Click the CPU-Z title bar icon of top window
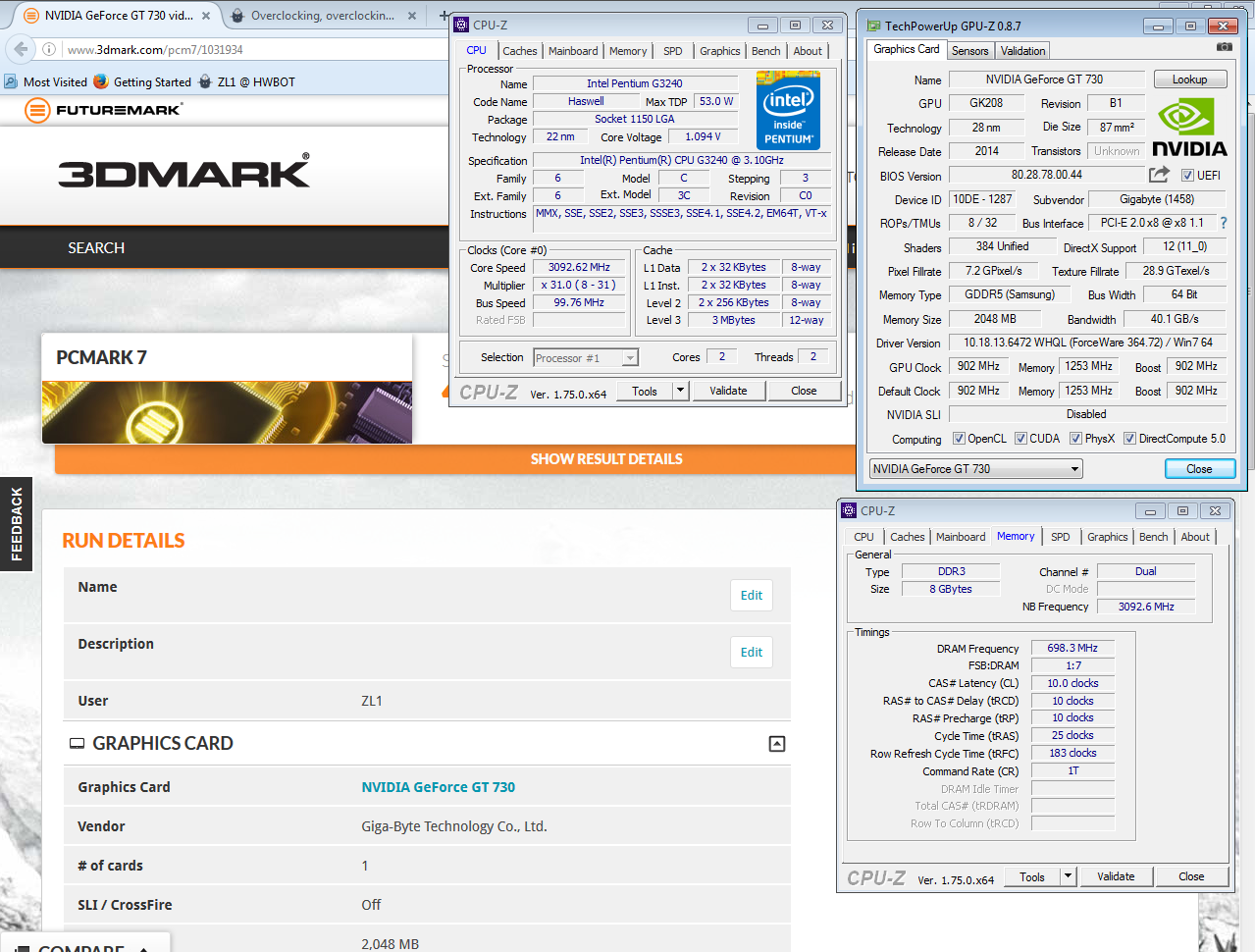 tap(461, 25)
